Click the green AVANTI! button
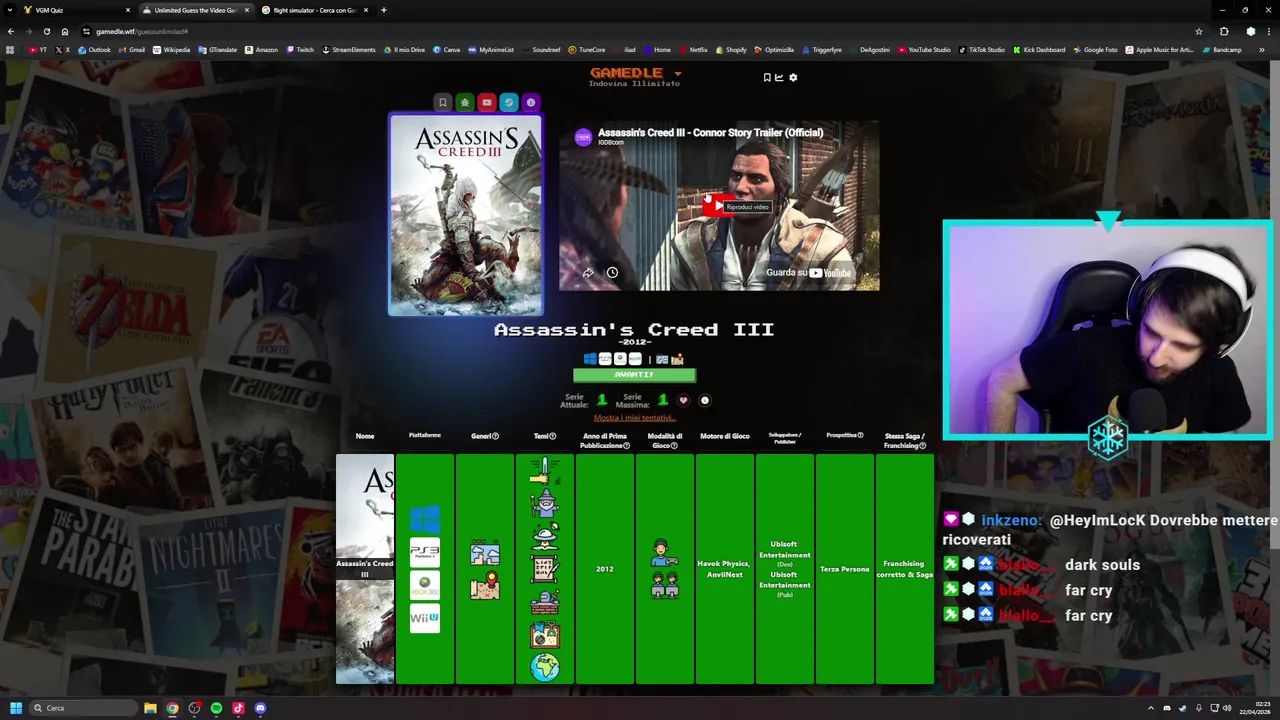Screen dimensions: 1280x720 click(x=634, y=375)
